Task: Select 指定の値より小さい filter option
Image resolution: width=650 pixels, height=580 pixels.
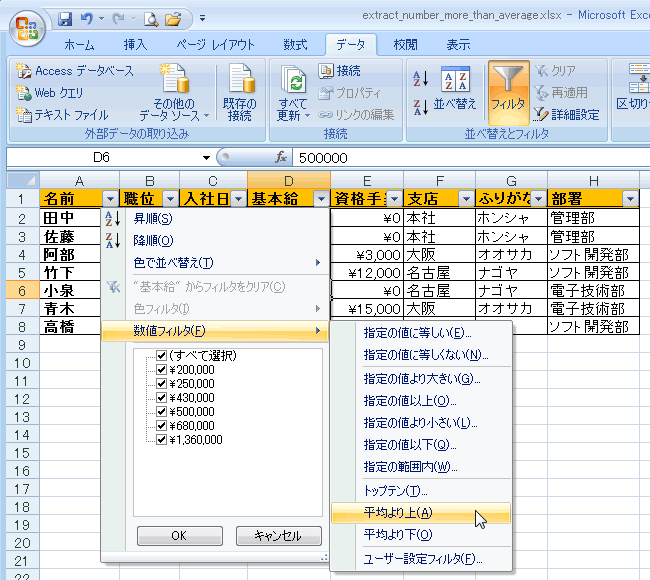Action: coord(421,423)
